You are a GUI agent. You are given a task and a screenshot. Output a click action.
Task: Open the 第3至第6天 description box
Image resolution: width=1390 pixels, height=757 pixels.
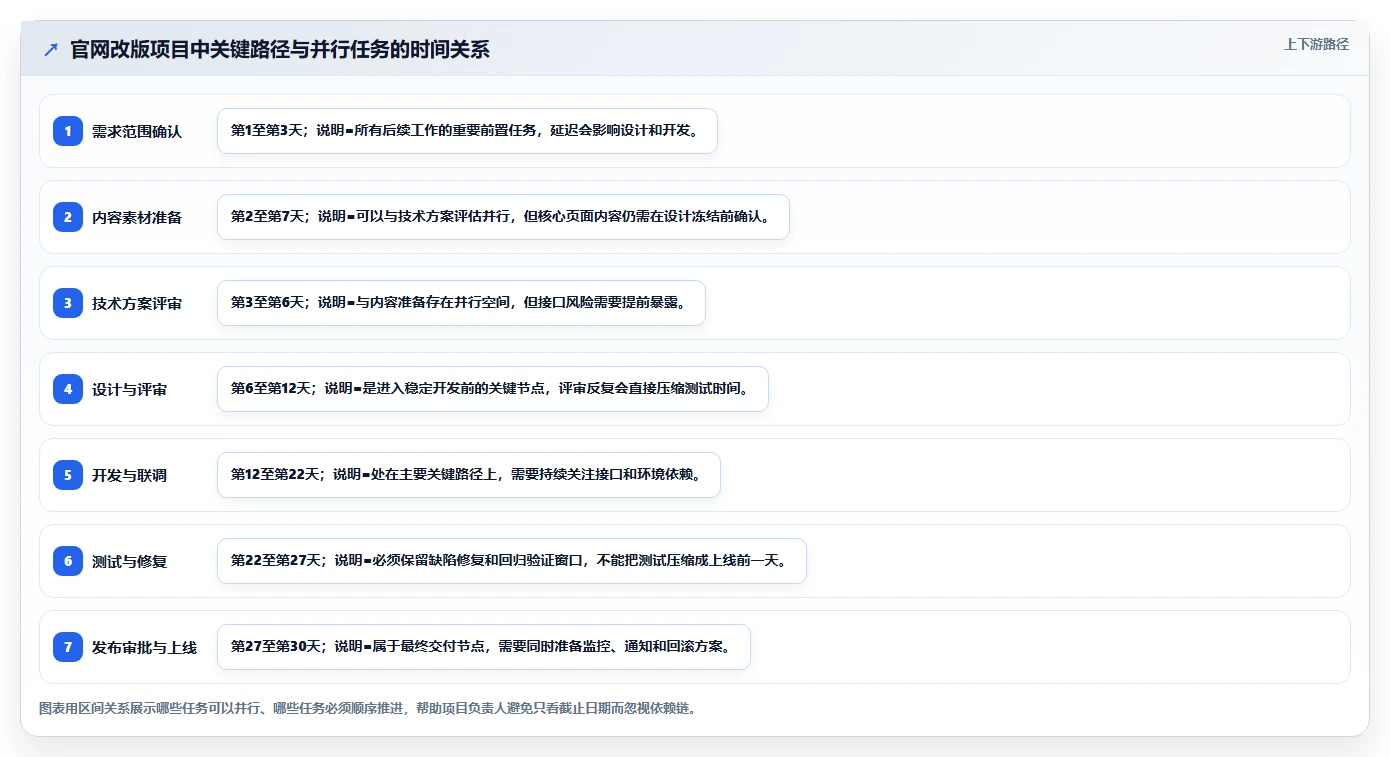click(x=461, y=303)
